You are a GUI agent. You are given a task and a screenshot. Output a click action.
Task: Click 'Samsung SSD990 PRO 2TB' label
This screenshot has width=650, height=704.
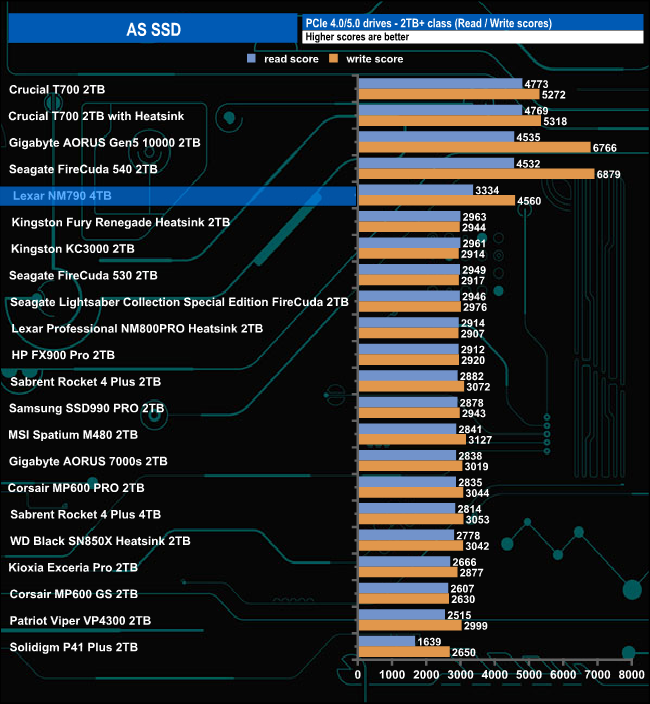86,408
